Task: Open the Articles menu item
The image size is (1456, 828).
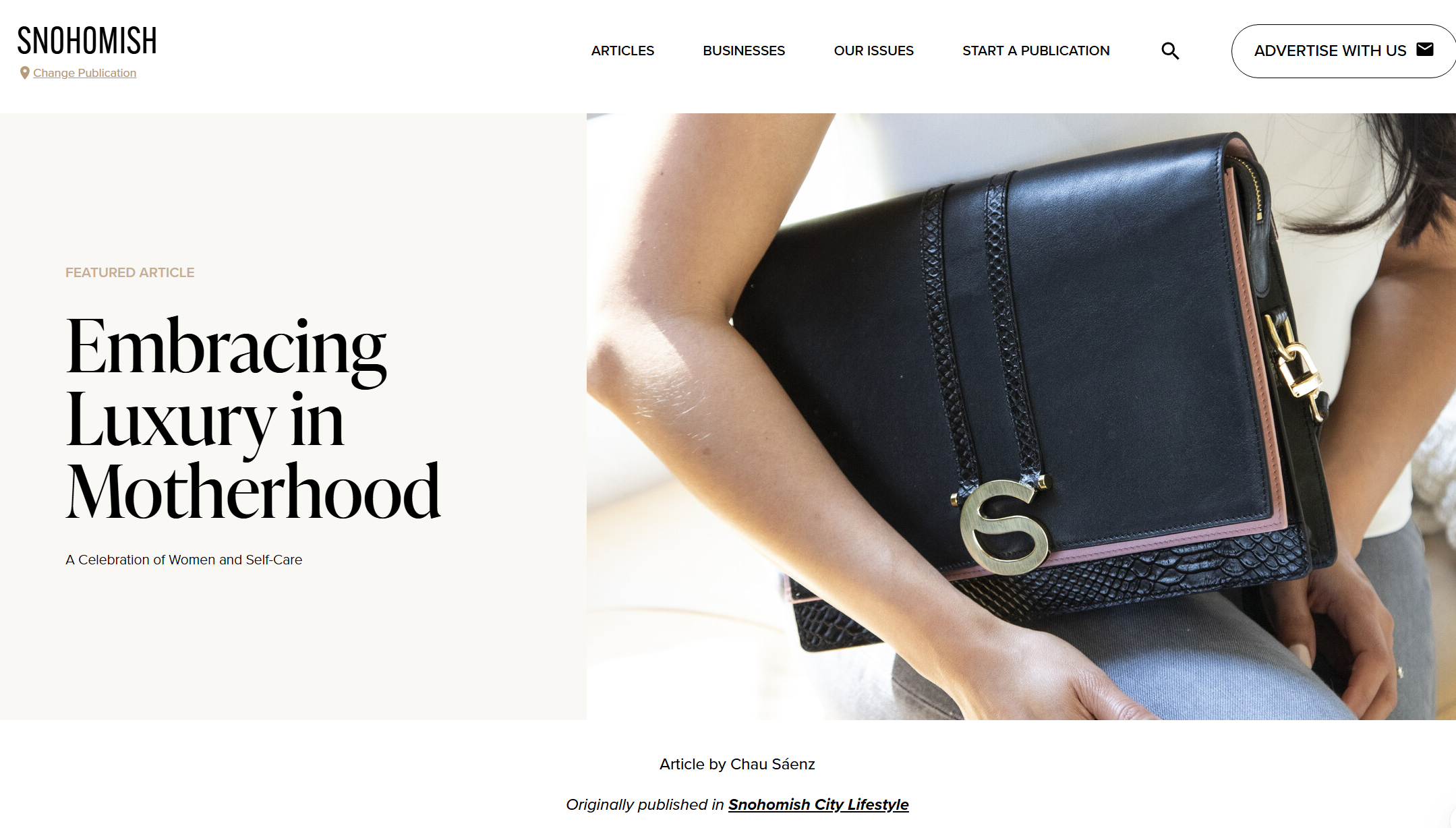Action: (x=622, y=51)
